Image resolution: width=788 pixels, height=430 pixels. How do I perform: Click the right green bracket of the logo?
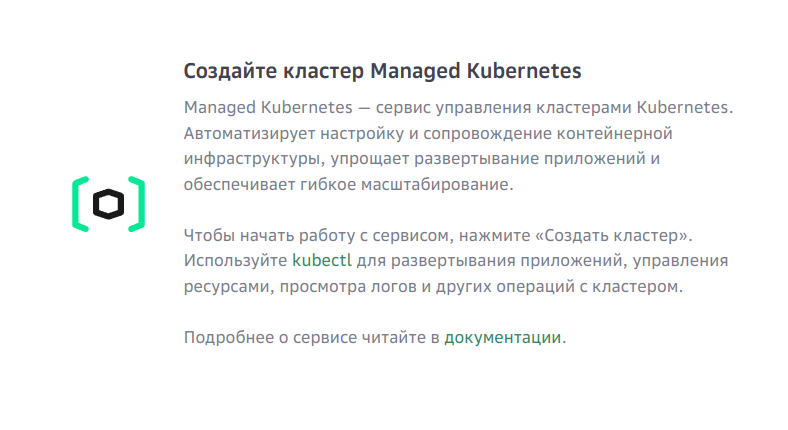click(x=137, y=204)
